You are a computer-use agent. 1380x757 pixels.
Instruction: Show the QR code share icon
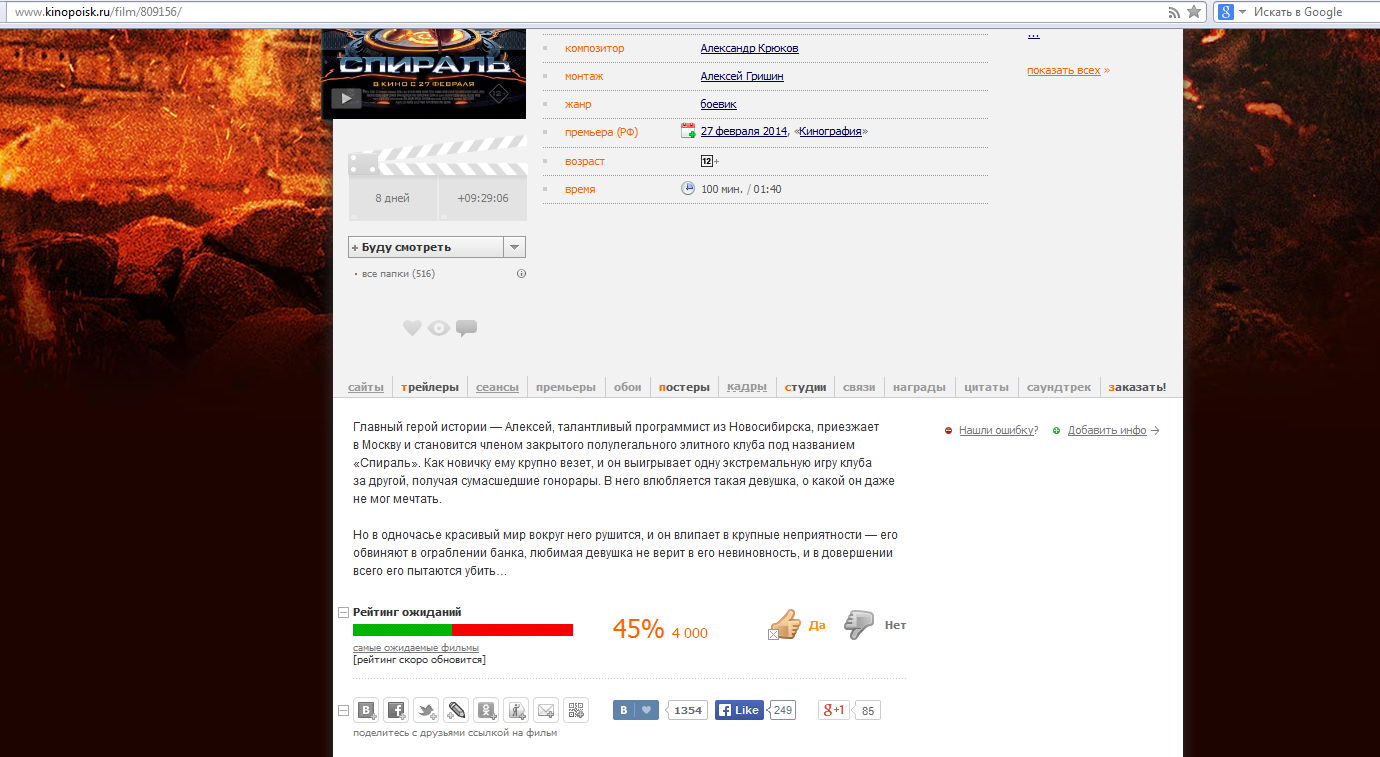coord(576,710)
